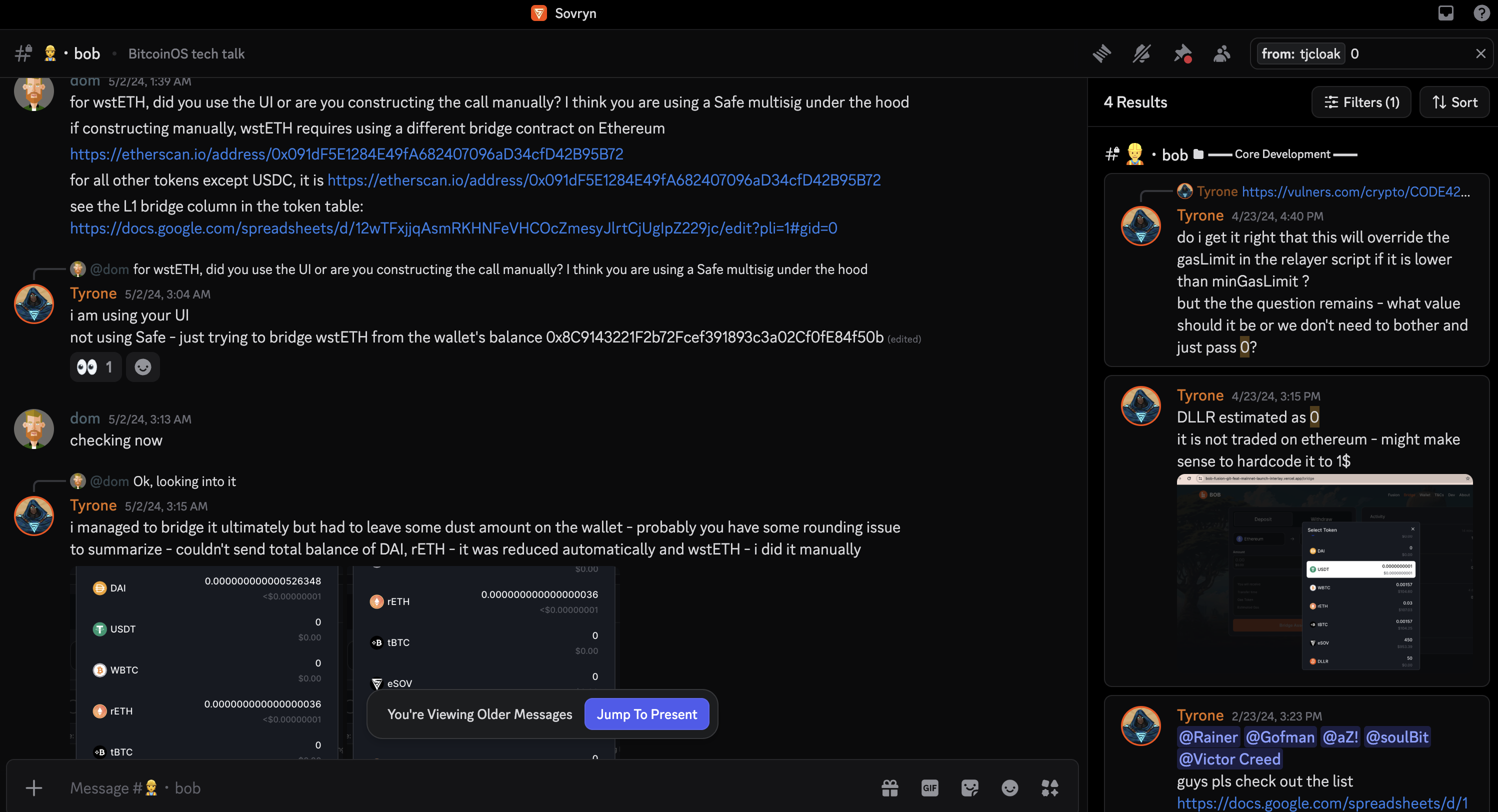Open the etherscan link on its own line
This screenshot has height=812, width=1498.
(346, 154)
